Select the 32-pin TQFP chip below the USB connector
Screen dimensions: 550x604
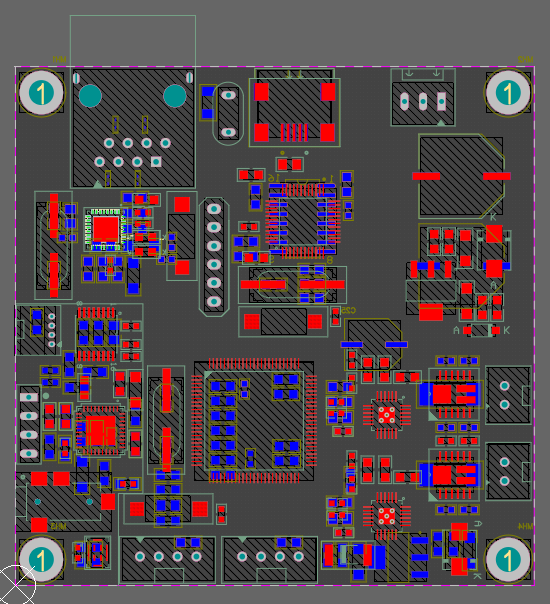(x=303, y=221)
